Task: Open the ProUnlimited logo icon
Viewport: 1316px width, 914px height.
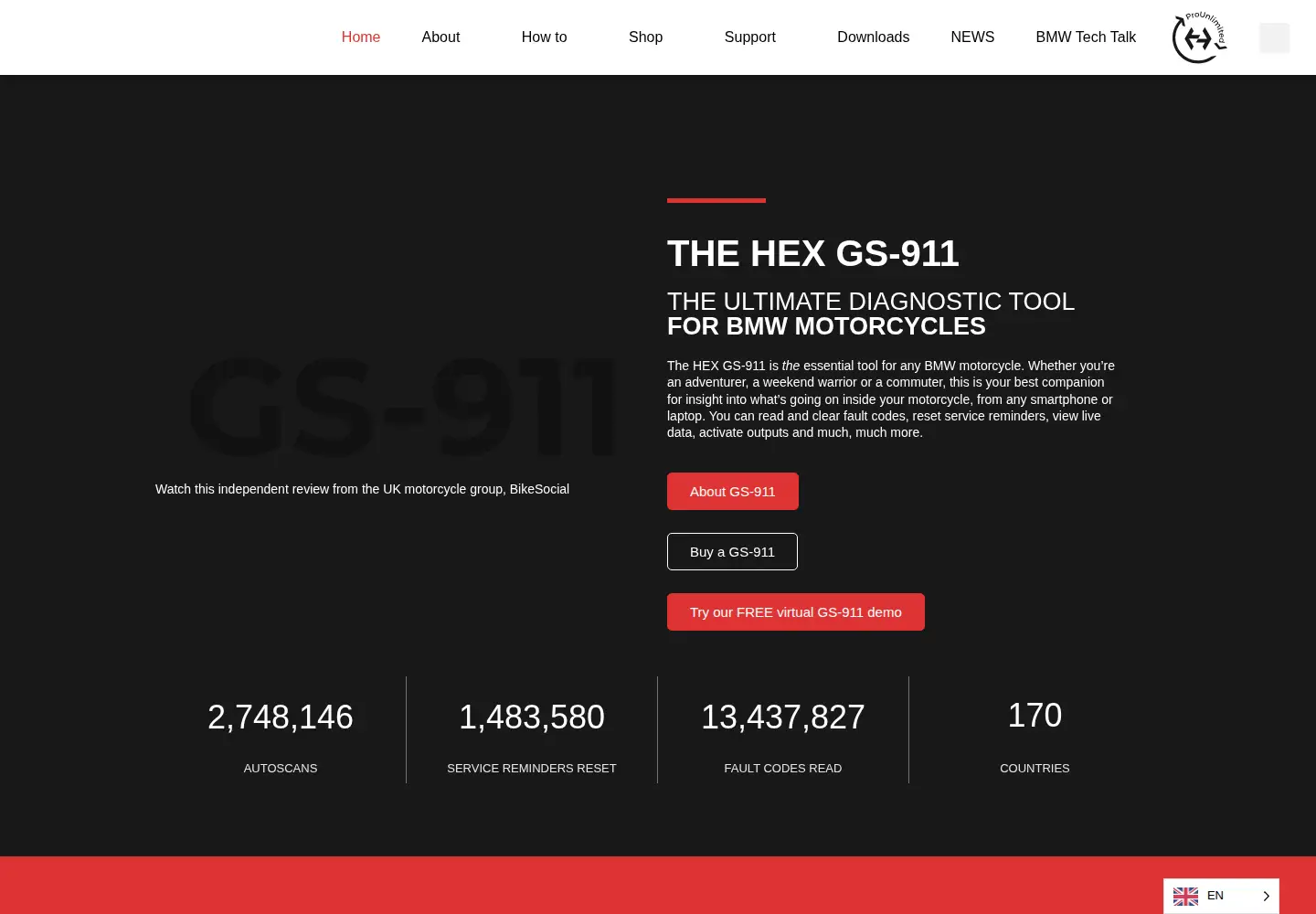Action: (x=1199, y=37)
